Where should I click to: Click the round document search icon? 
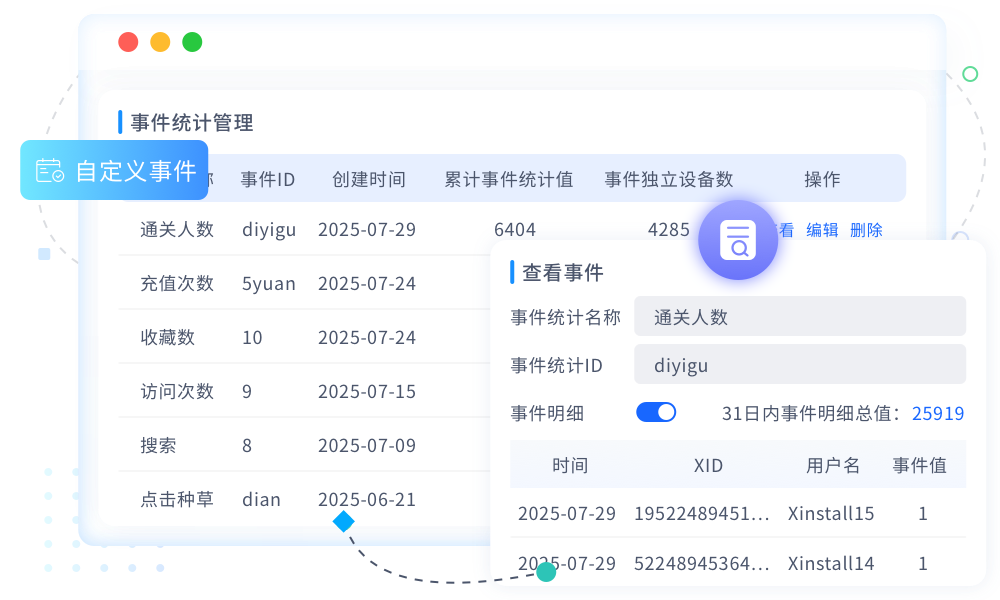point(738,239)
